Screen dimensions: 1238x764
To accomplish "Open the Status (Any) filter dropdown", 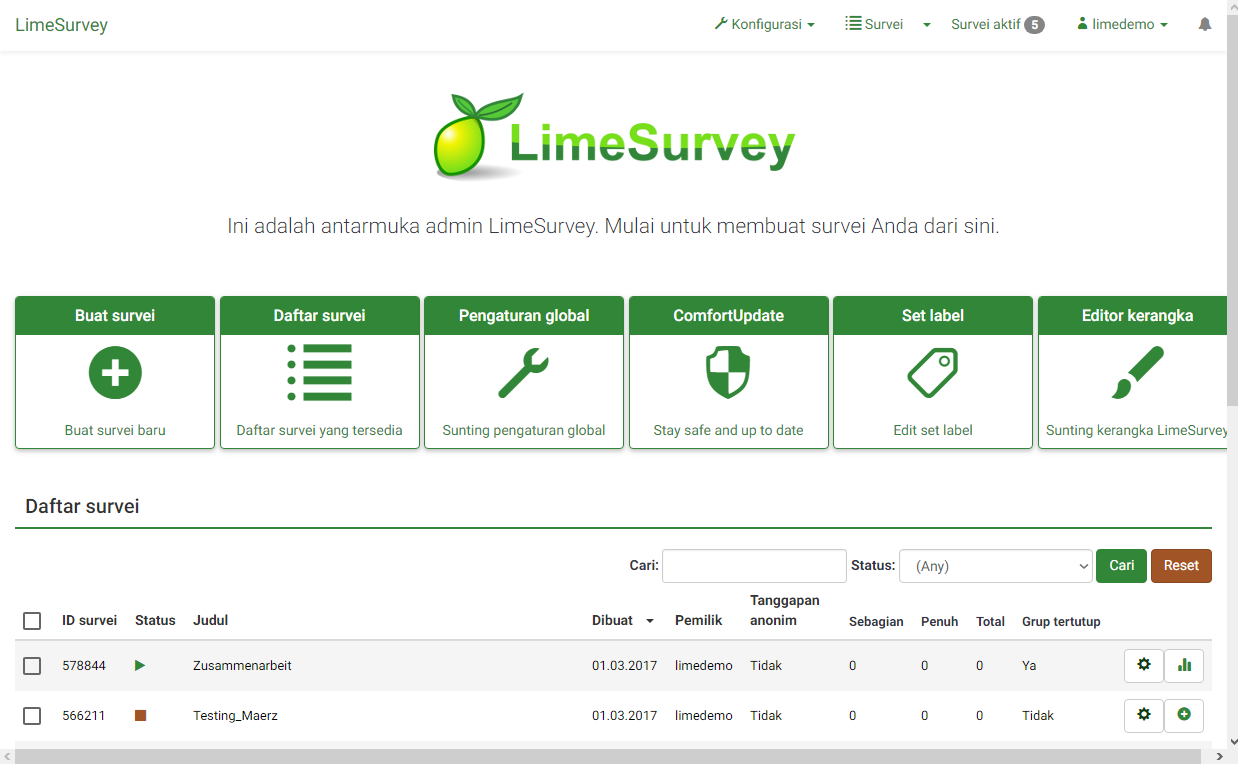I will (996, 566).
